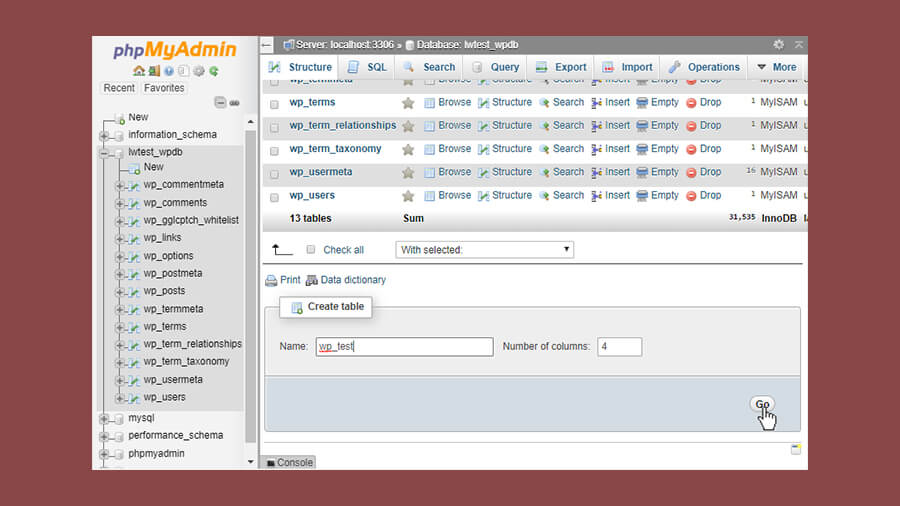900x506 pixels.
Task: Switch to Recent tables list
Action: tap(119, 88)
